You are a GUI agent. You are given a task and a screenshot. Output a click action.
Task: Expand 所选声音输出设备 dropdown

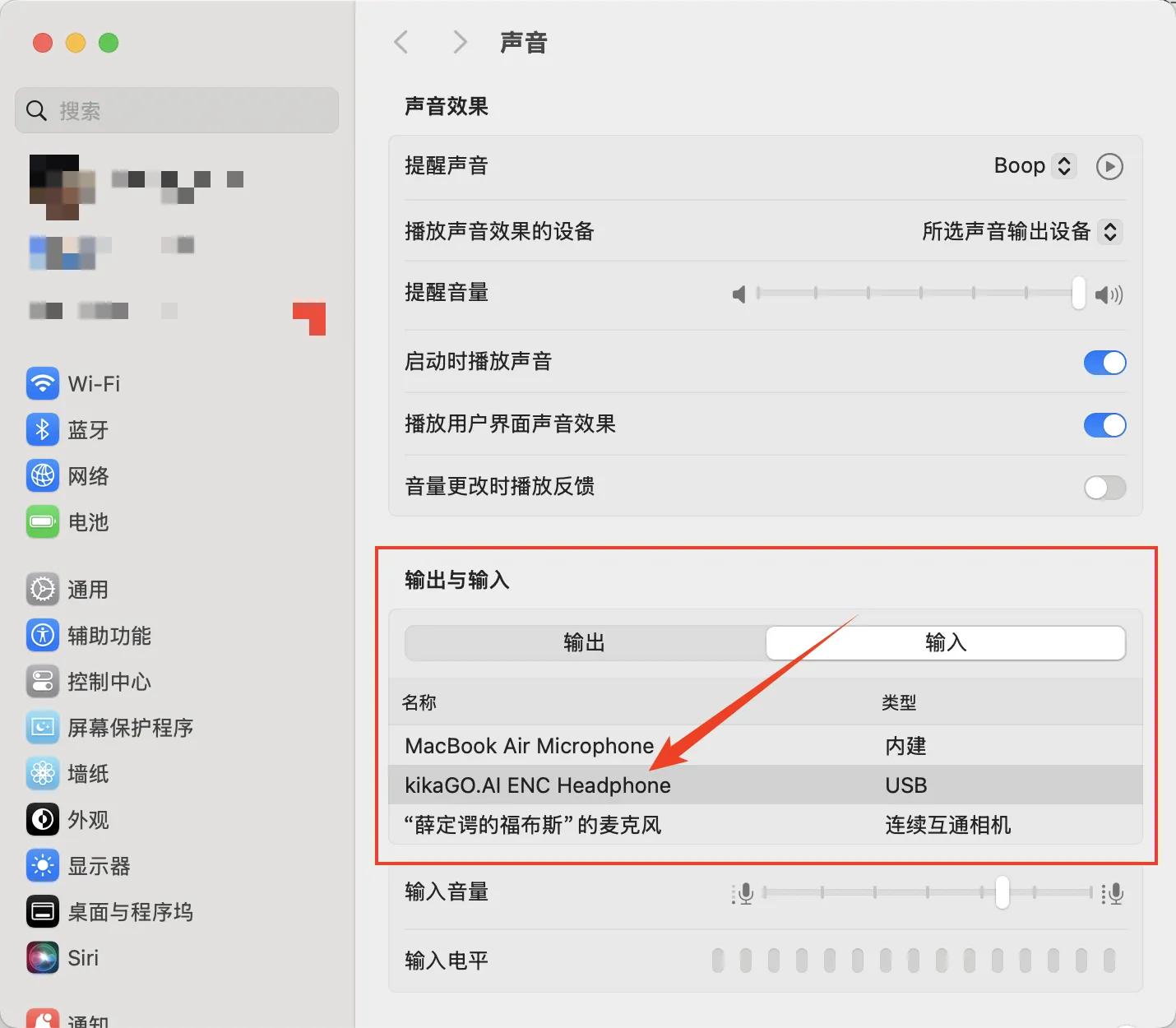[1021, 232]
